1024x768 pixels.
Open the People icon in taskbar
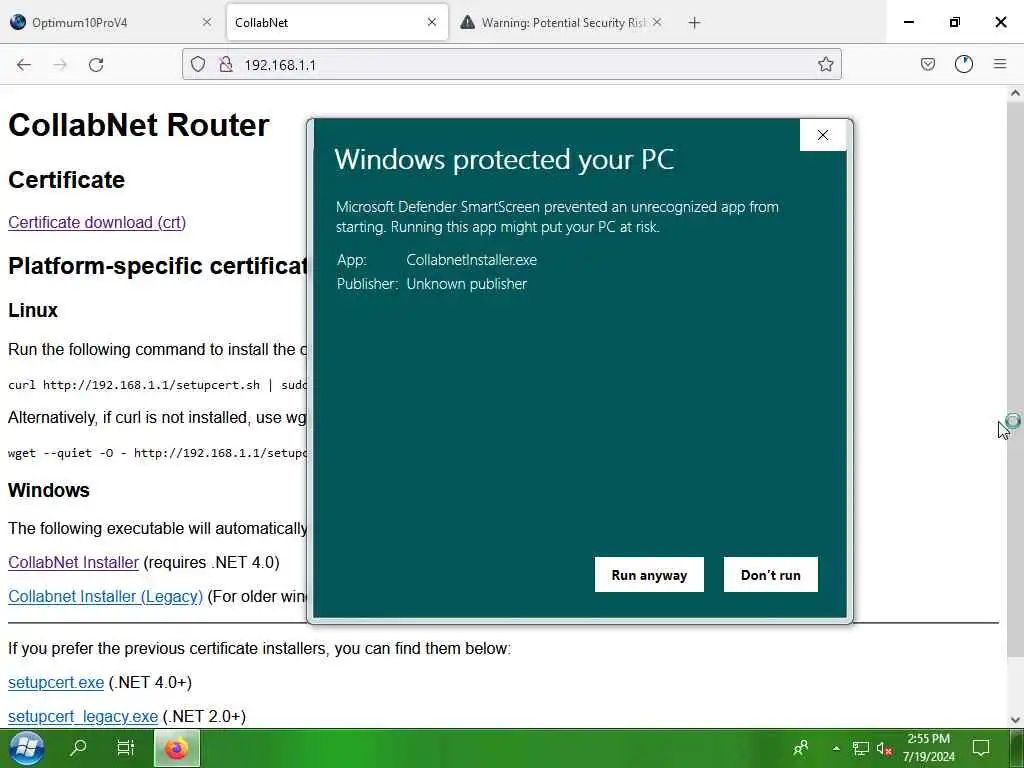pyautogui.click(x=801, y=748)
